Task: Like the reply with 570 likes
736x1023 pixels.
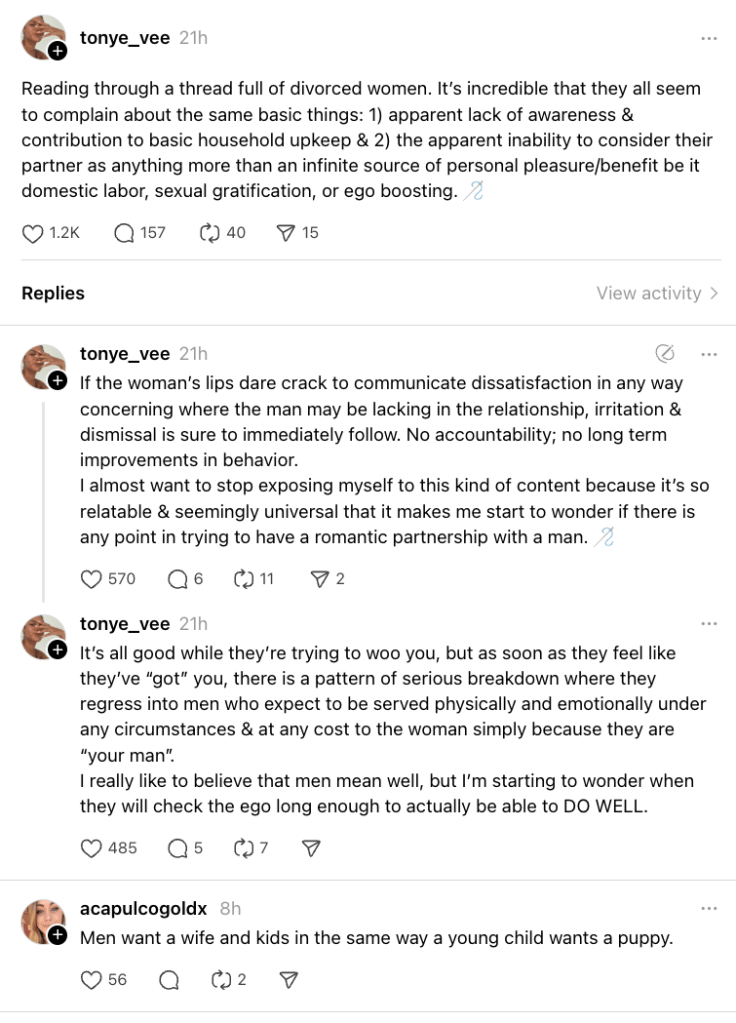Action: click(x=91, y=578)
